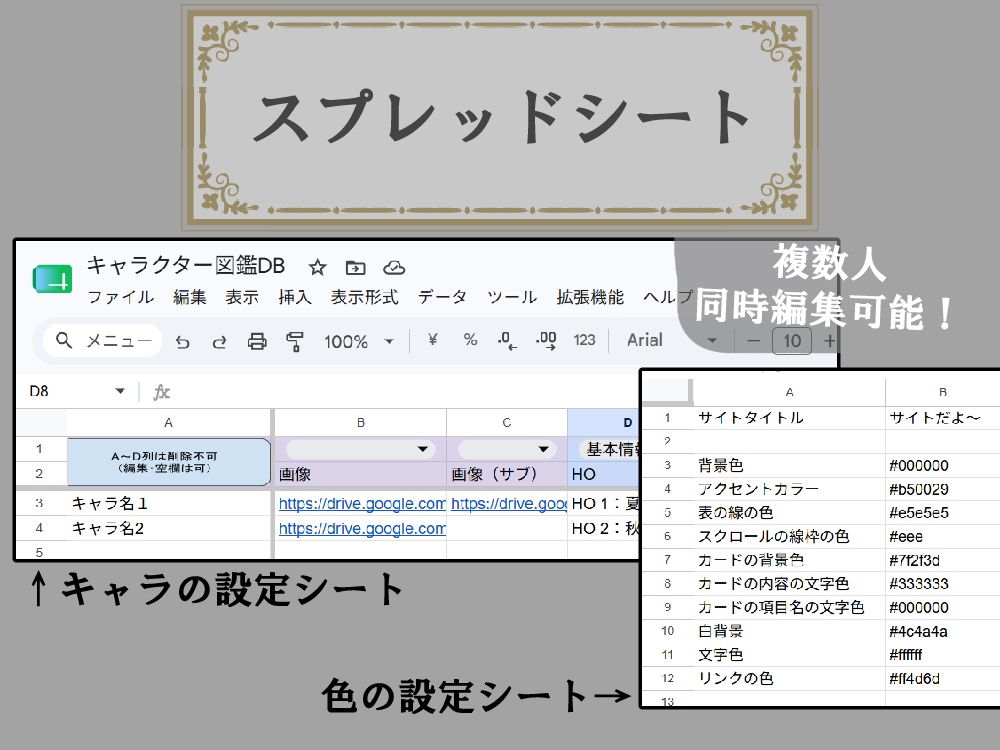Select column A header in character sheet

168,423
